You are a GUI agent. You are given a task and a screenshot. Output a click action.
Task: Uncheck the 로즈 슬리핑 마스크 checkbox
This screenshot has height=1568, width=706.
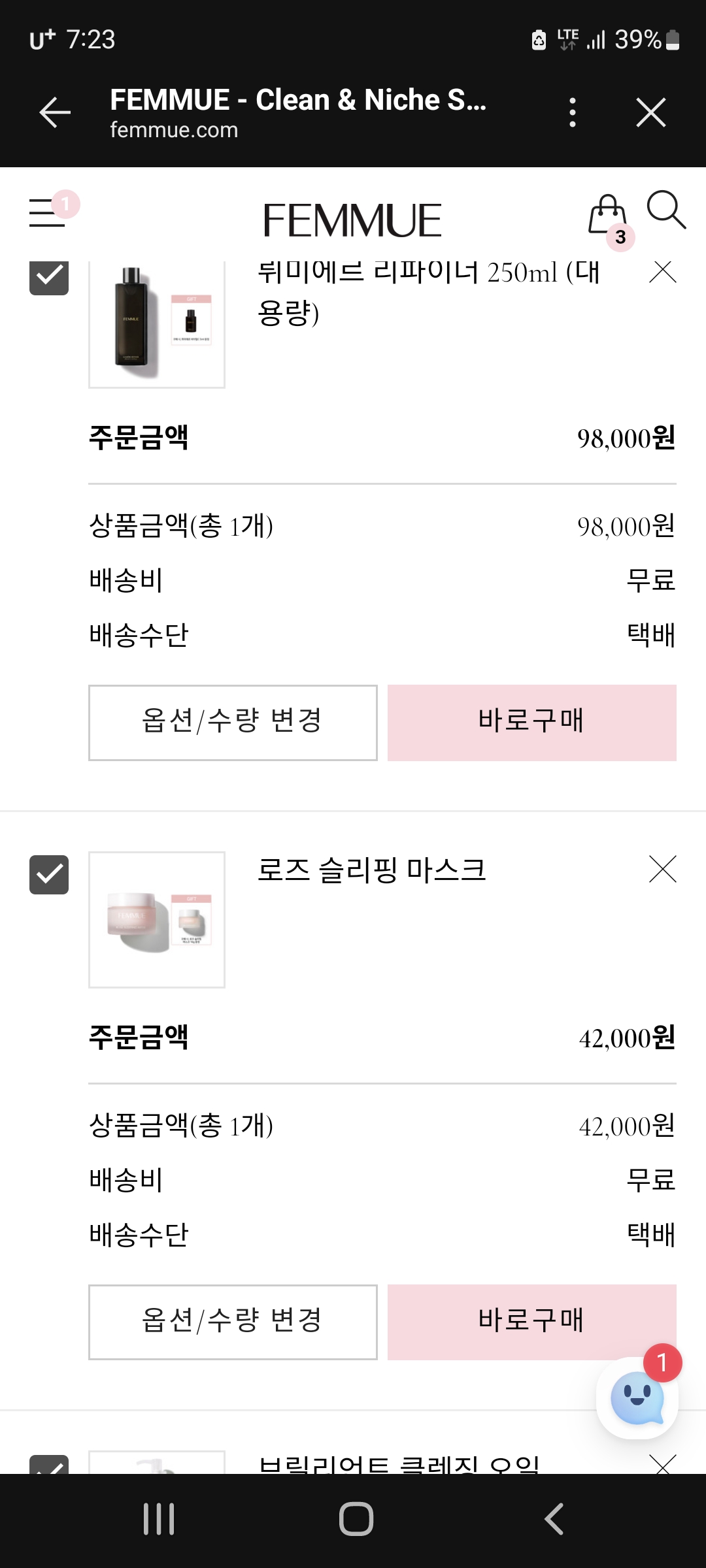coord(49,874)
